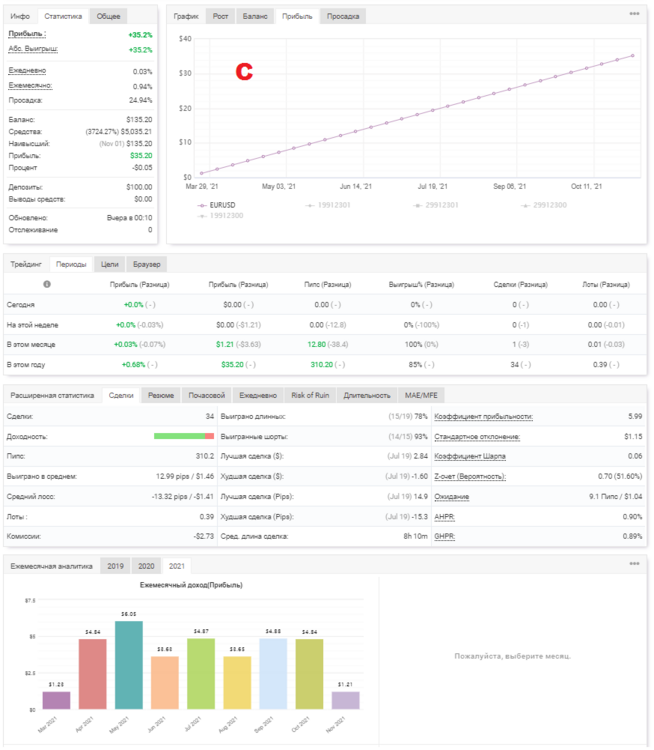The height and width of the screenshot is (750, 654).
Task: Select the 2020 monthly analytics tab
Action: (x=146, y=566)
